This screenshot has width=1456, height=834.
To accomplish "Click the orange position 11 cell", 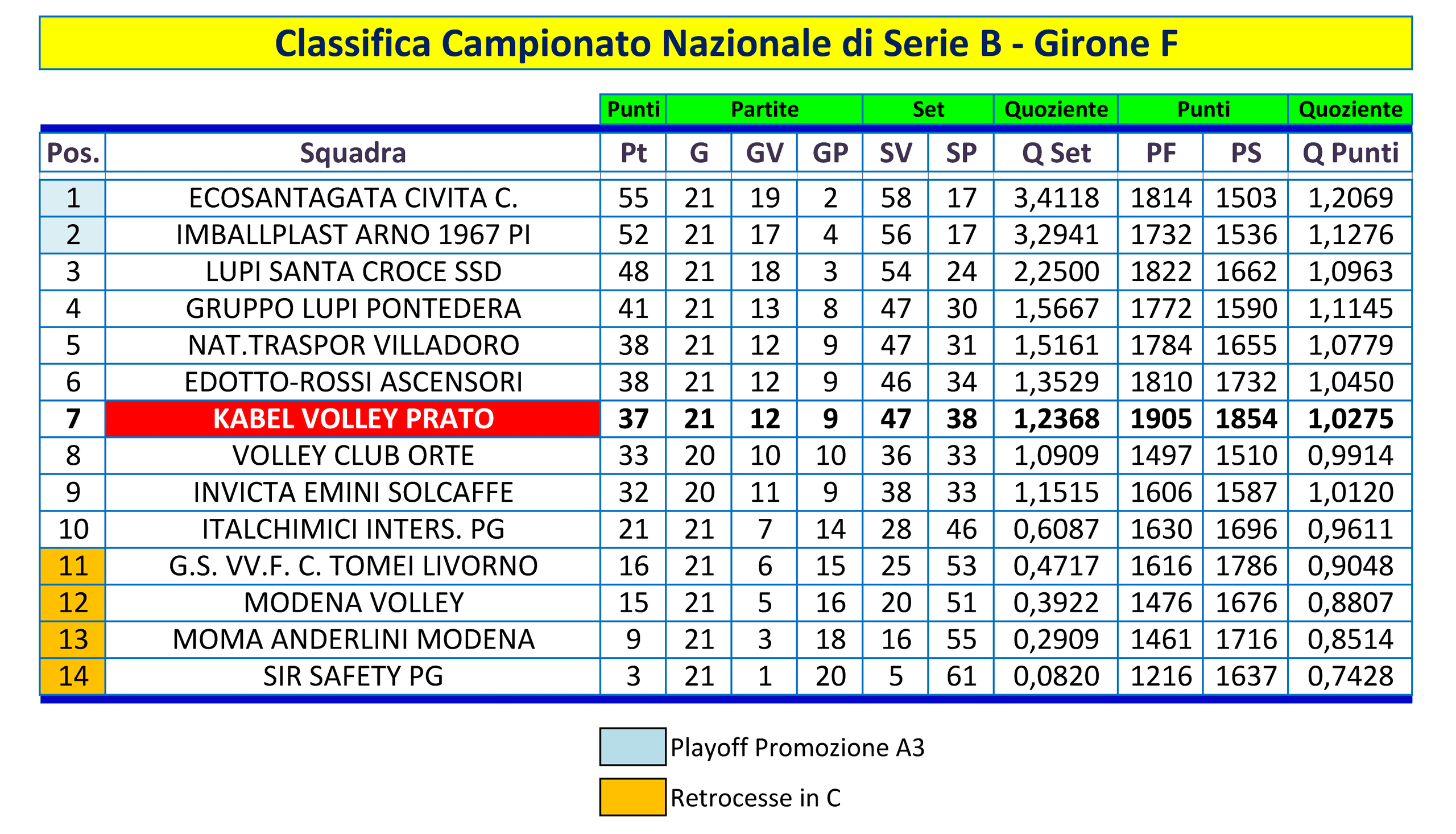I will 73,566.
